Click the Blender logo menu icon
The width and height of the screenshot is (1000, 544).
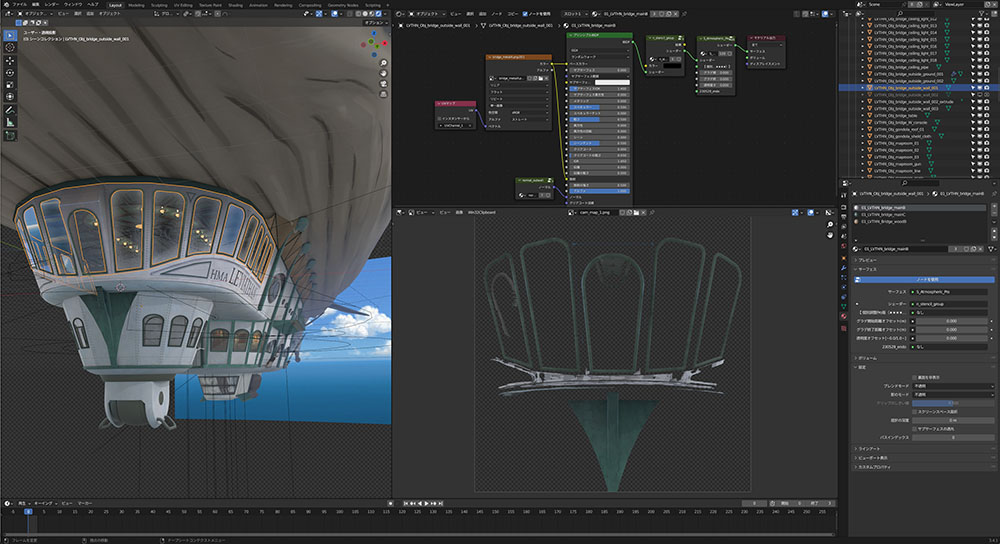(6, 4)
